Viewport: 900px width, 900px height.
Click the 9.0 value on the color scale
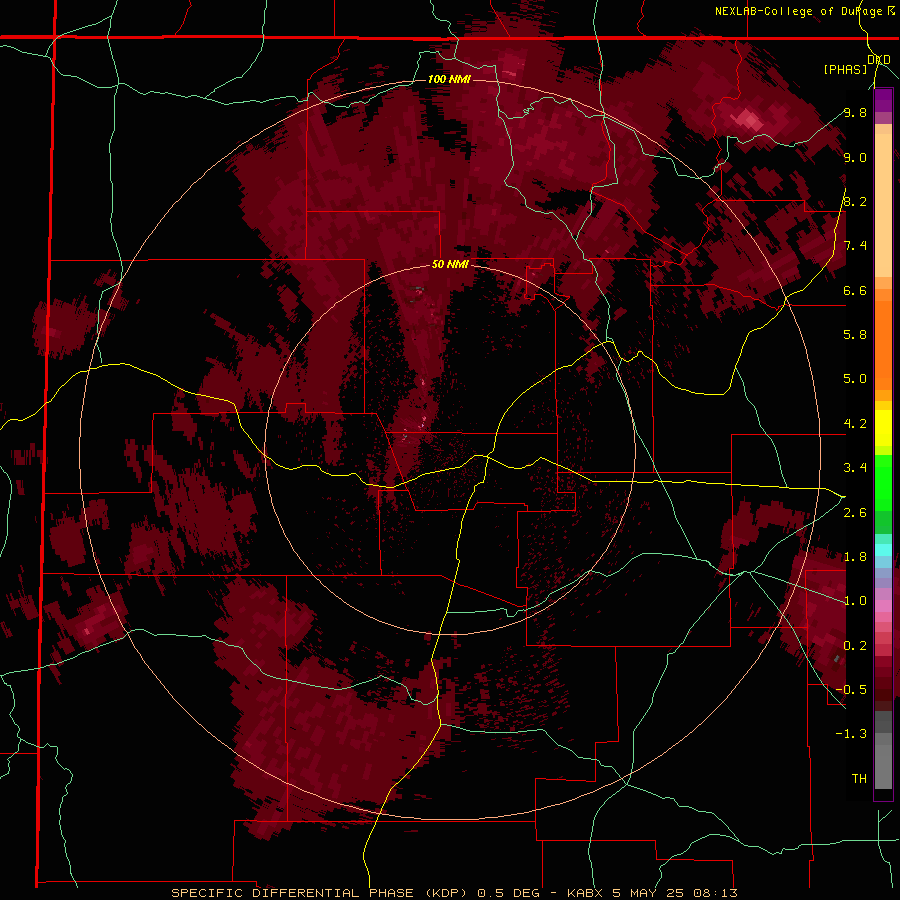point(855,158)
